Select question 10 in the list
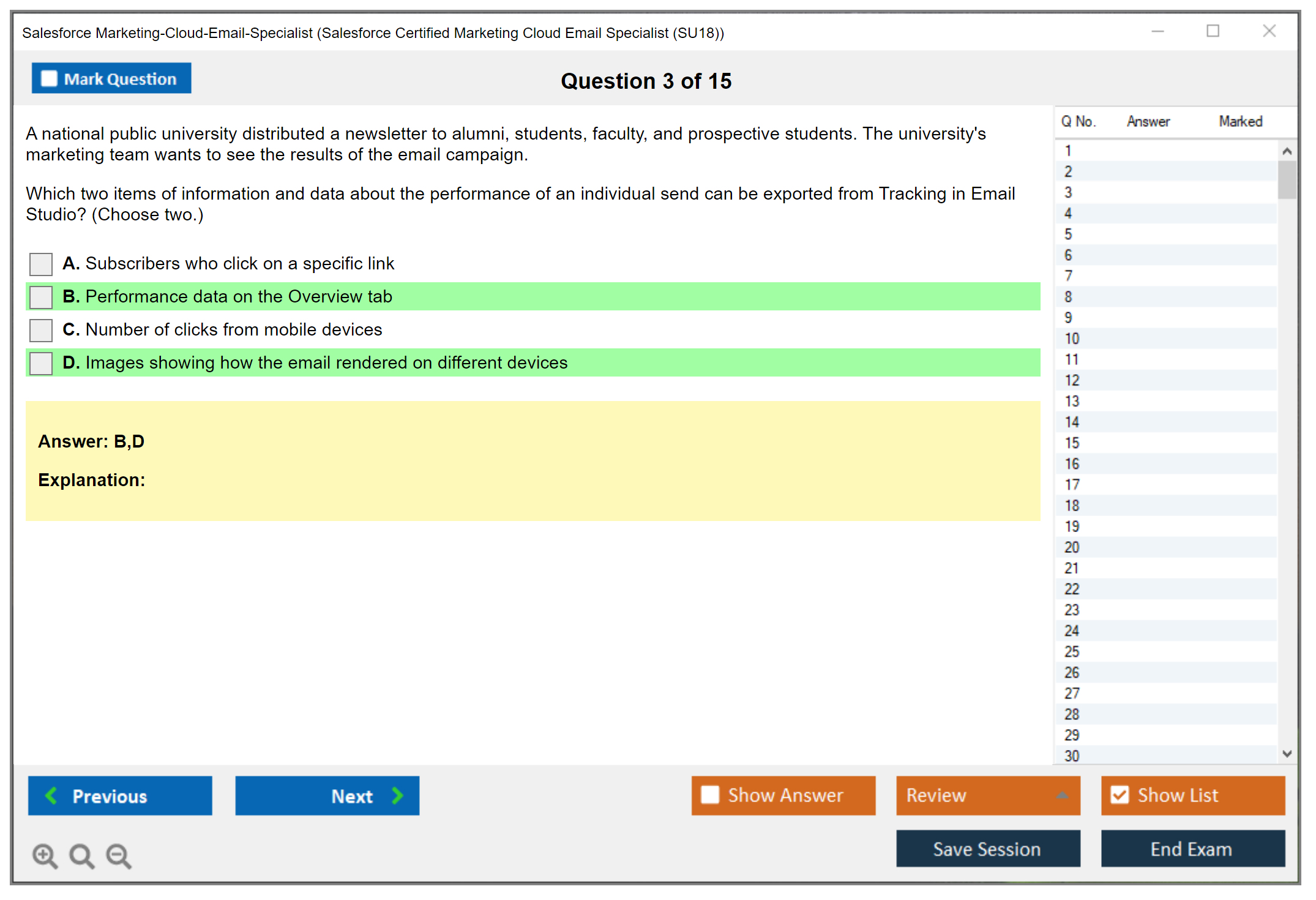The image size is (1316, 900). [1072, 339]
